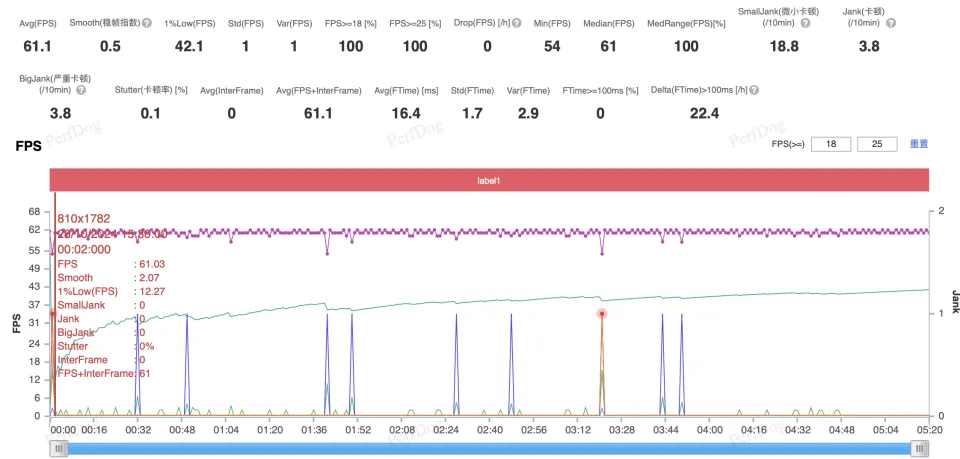Viewport: 960px width, 459px height.
Task: Click the FPS chart title heading
Action: coord(29,146)
